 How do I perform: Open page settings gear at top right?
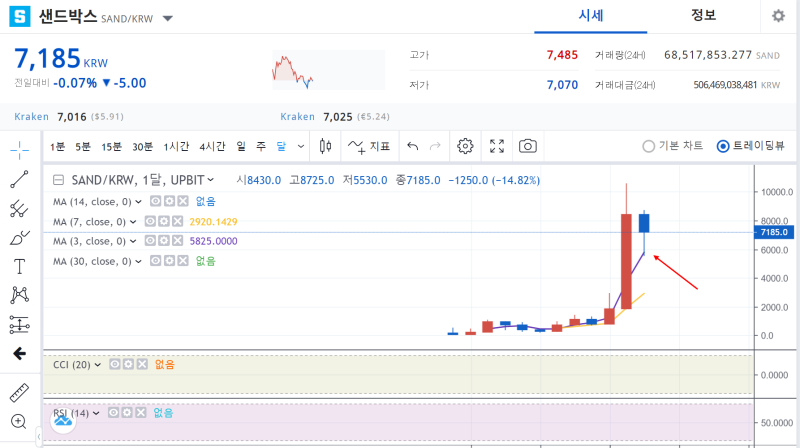coord(778,16)
